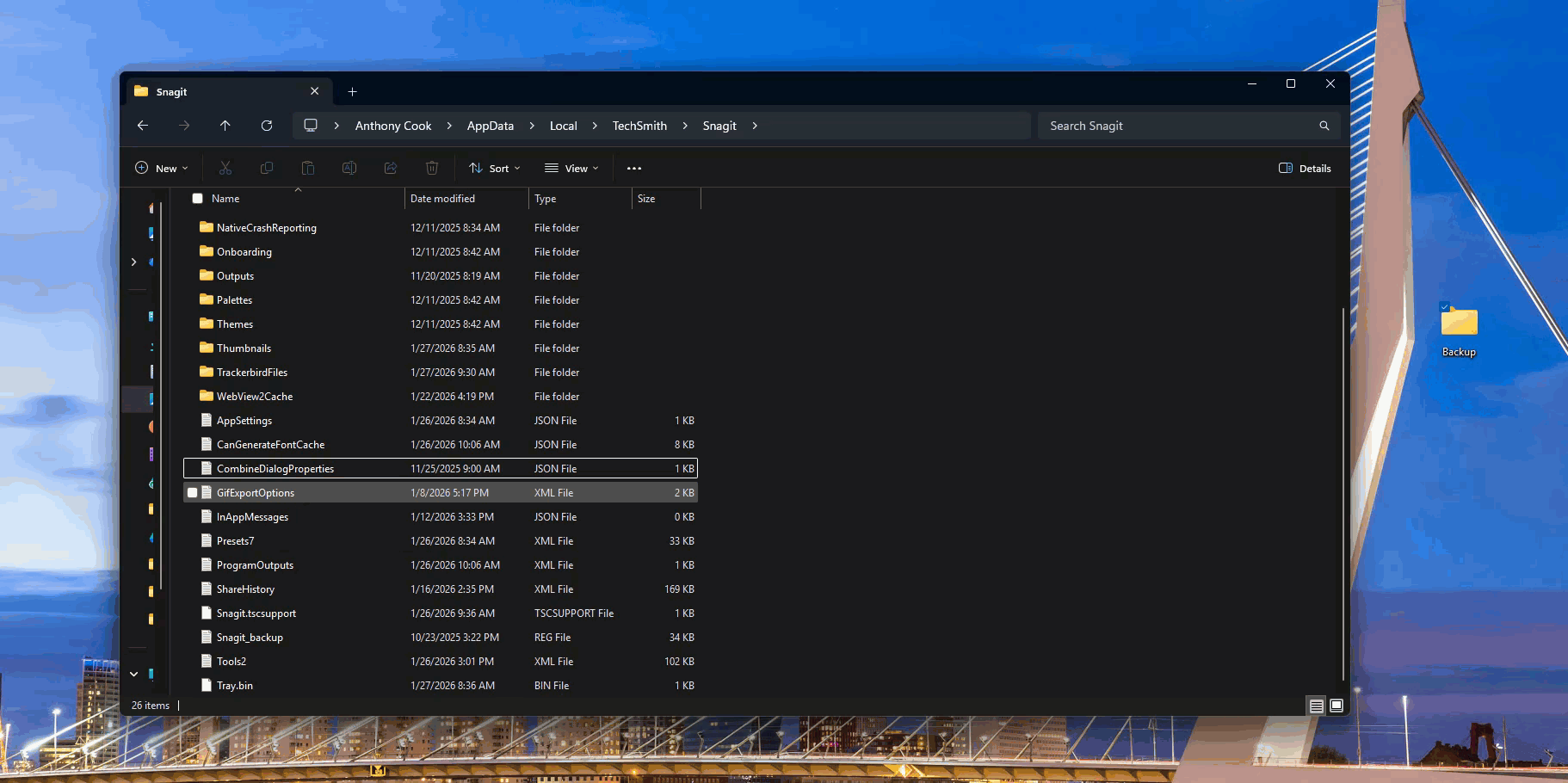The image size is (1568, 783).
Task: Sort by Date modified column header
Action: tap(442, 199)
